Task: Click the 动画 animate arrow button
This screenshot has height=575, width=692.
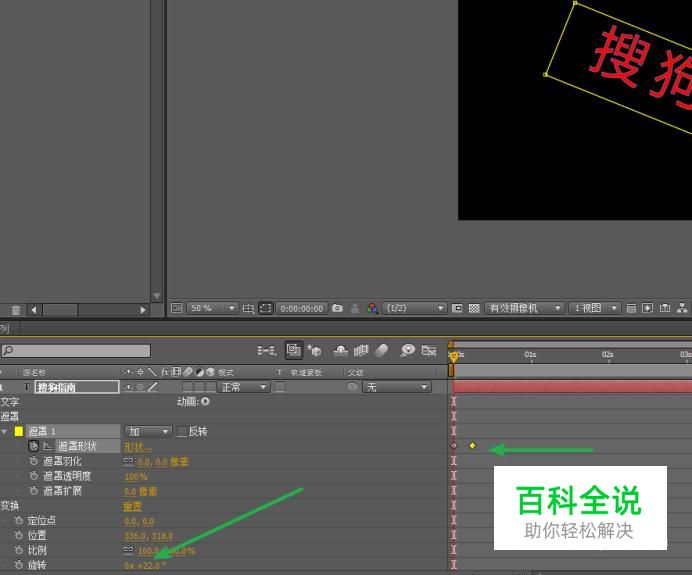Action: [x=205, y=402]
